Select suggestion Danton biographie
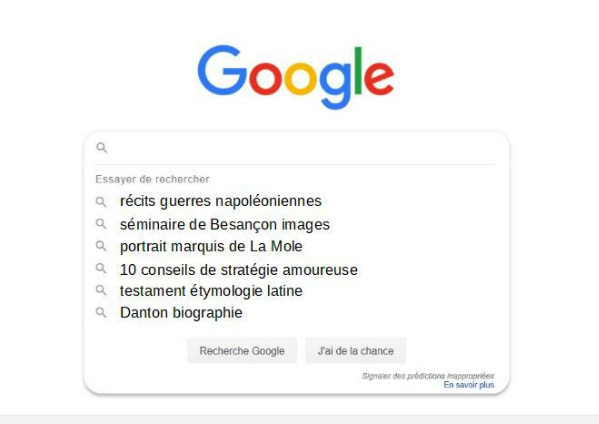 click(x=181, y=313)
